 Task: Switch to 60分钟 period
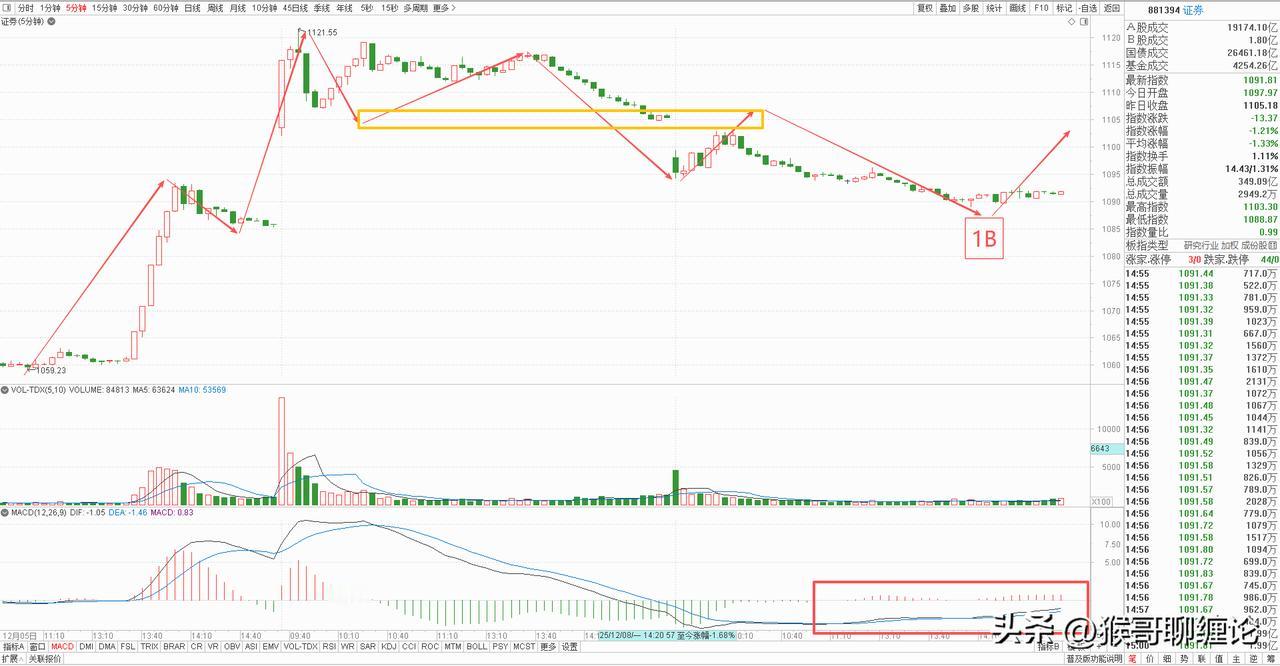(x=166, y=7)
